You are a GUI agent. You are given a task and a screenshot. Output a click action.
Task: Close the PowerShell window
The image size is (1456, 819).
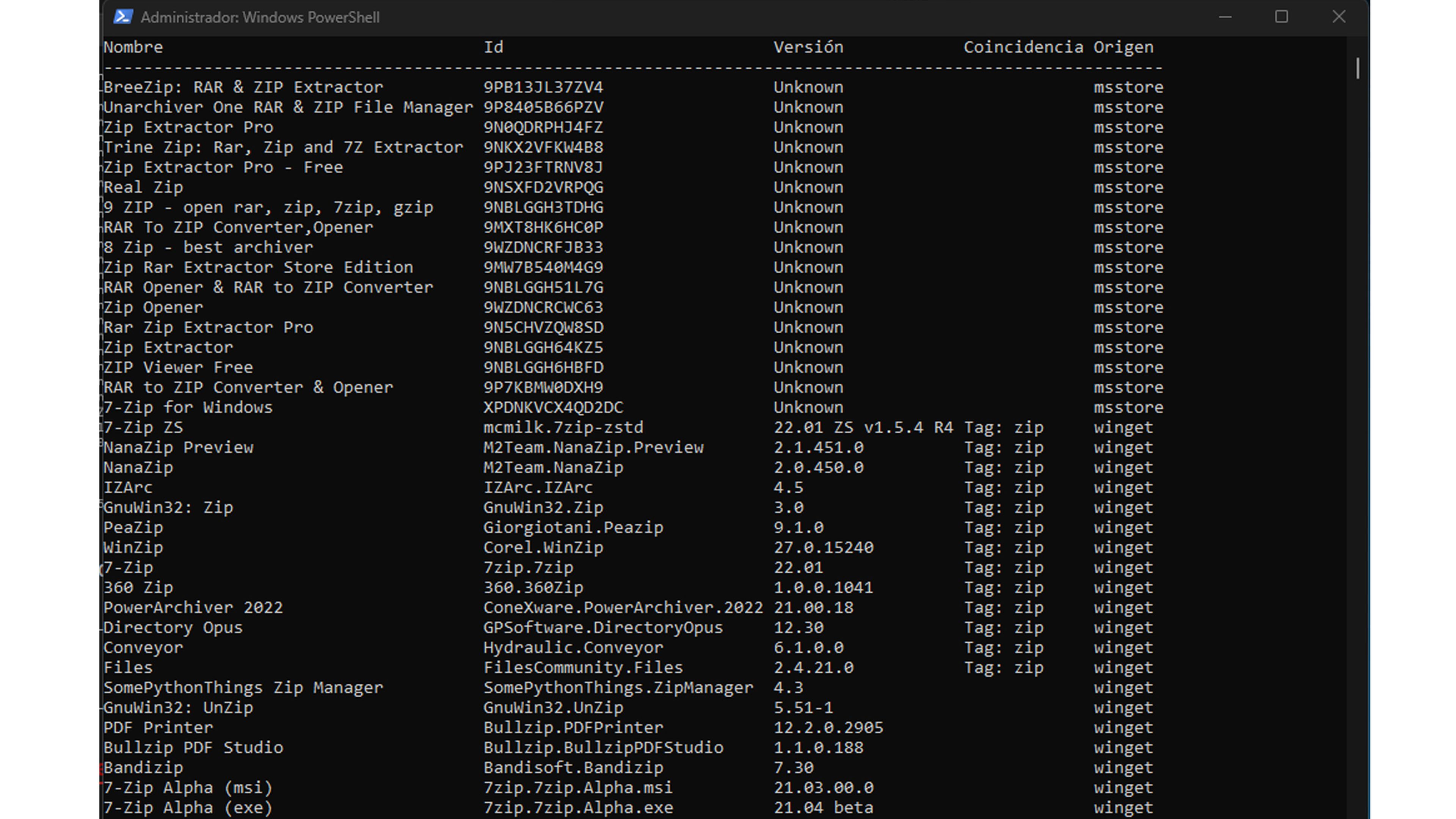(x=1338, y=17)
